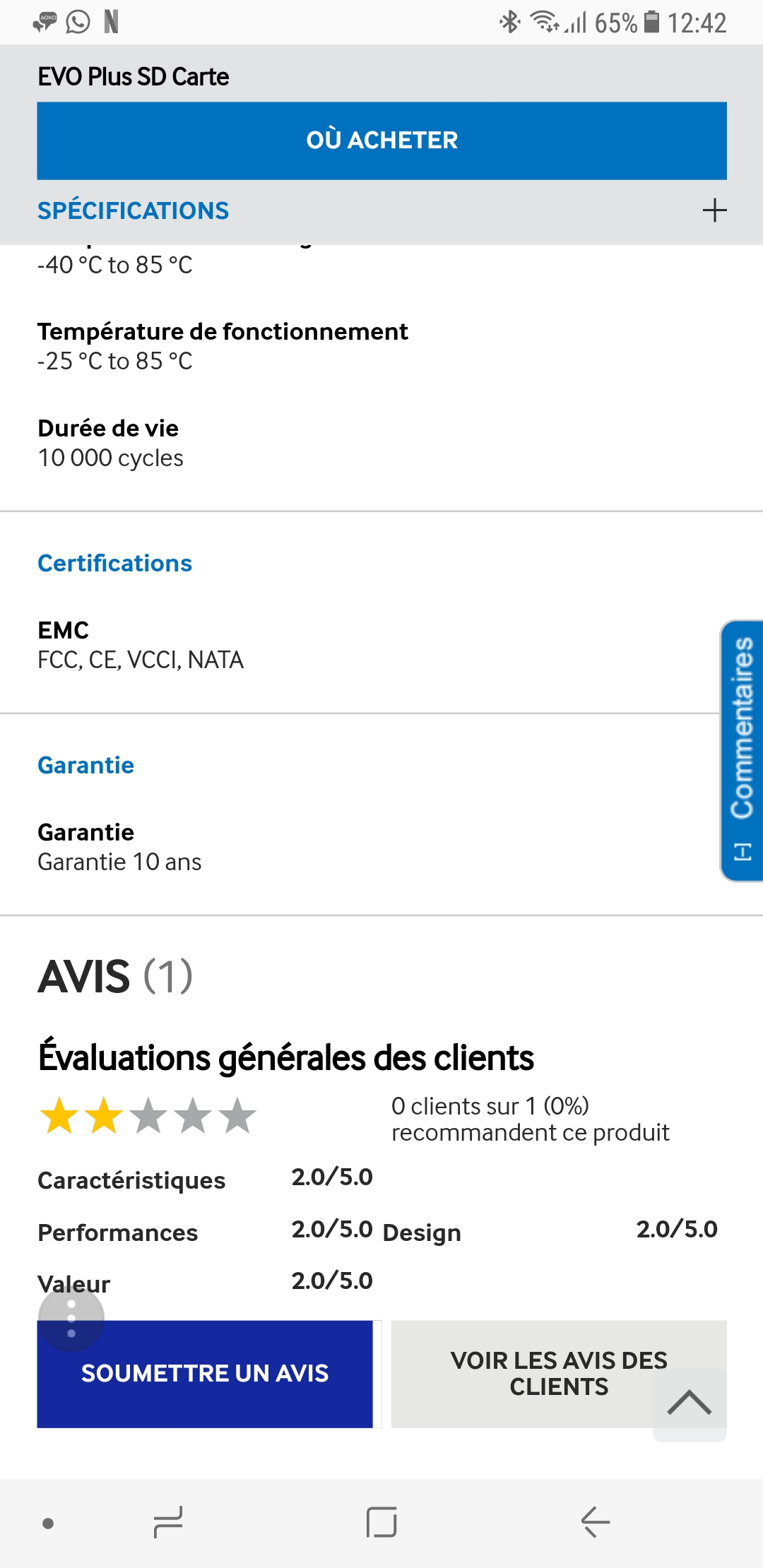Tap the EVO Plus SD Carte title
This screenshot has height=1568, width=763.
[133, 76]
